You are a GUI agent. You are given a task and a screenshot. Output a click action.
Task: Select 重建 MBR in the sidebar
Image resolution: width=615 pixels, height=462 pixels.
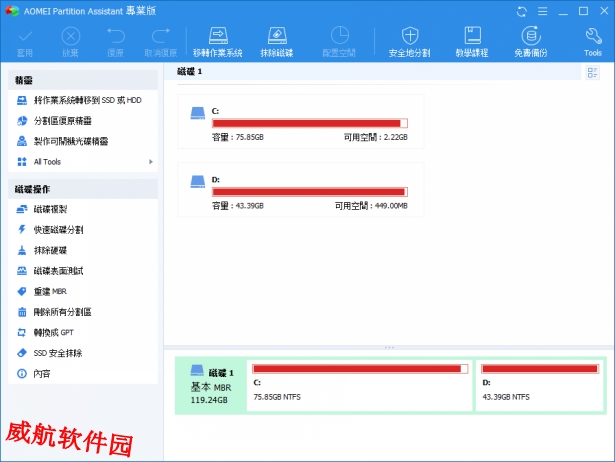[x=49, y=291]
